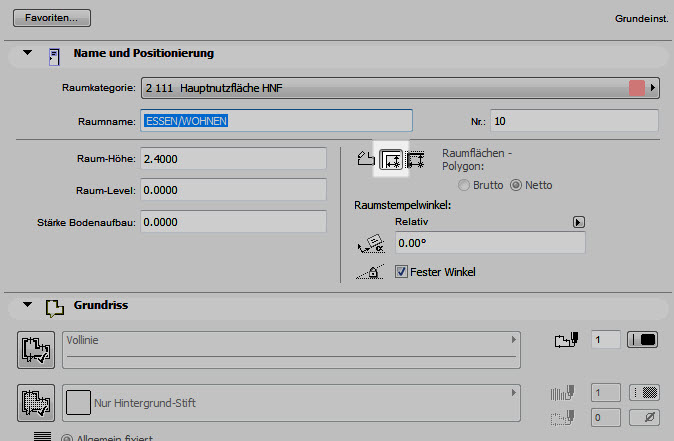Viewport: 674px width, 441px height.
Task: Click the background pen transparent swatch
Action: point(644,417)
